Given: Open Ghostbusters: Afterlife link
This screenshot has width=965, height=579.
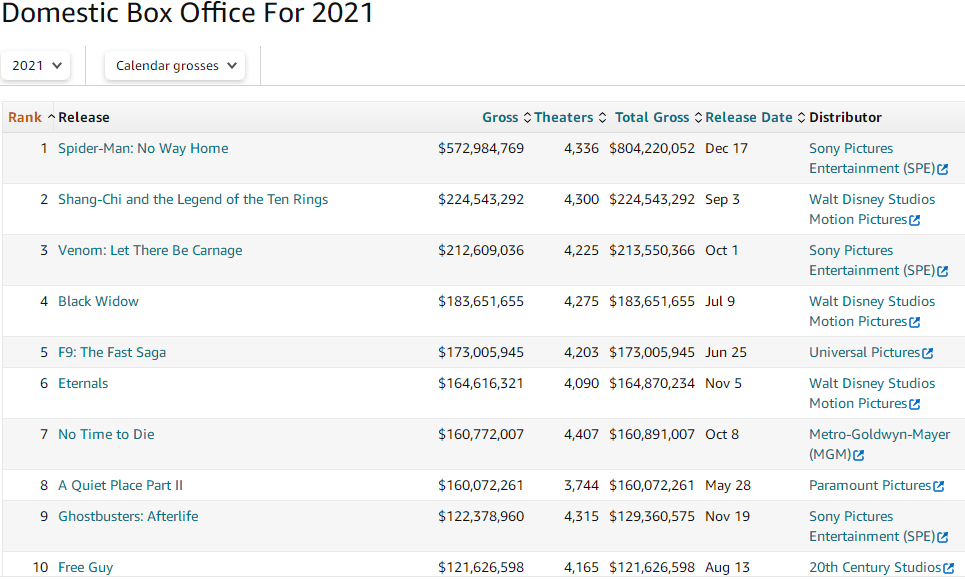Looking at the screenshot, I should [128, 516].
